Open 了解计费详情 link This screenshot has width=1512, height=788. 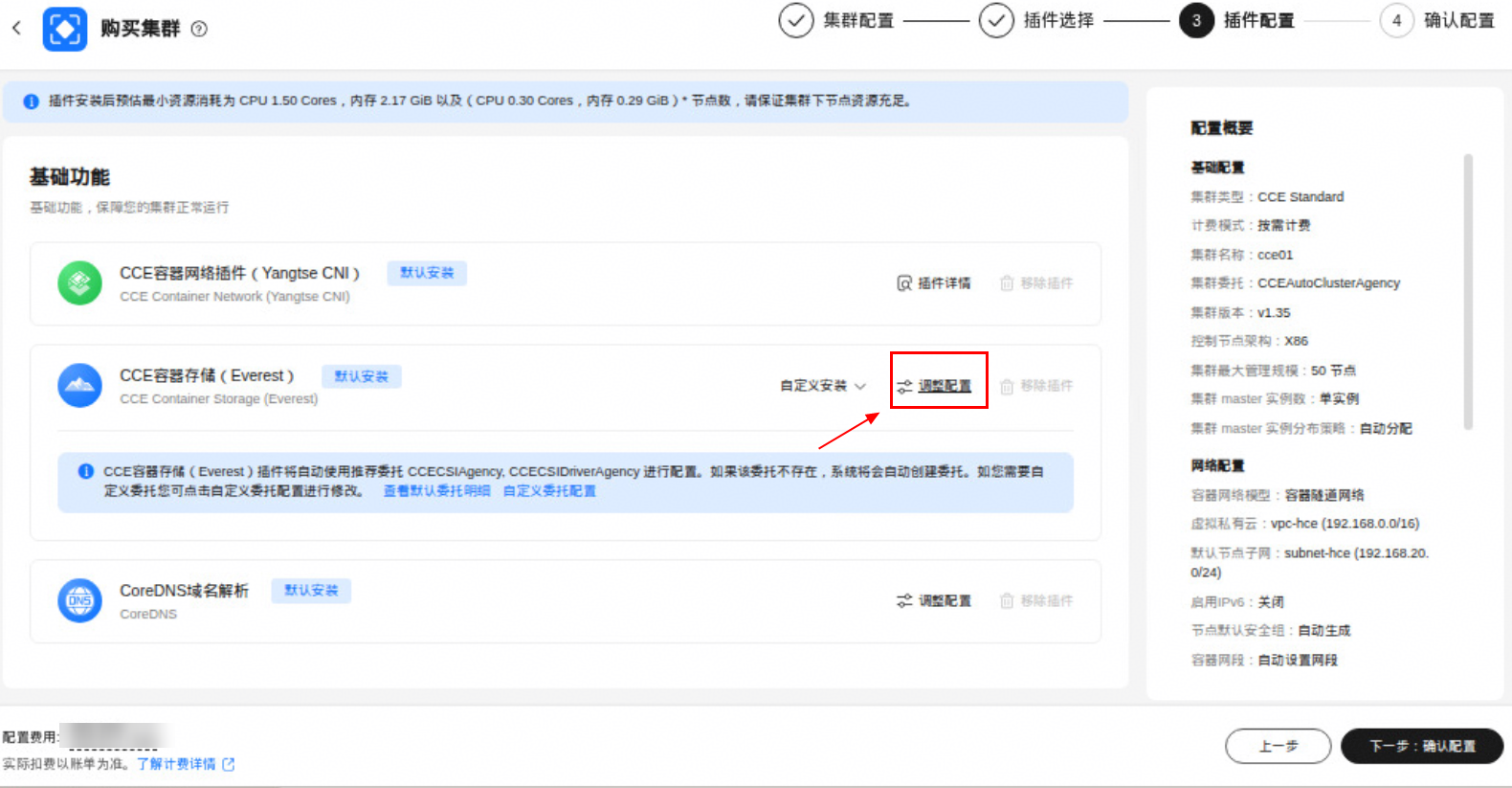pos(176,764)
